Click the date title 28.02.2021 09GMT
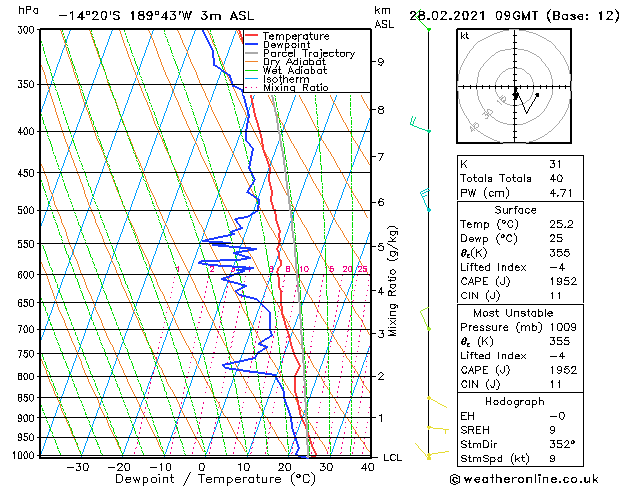629x486 pixels. (x=473, y=16)
